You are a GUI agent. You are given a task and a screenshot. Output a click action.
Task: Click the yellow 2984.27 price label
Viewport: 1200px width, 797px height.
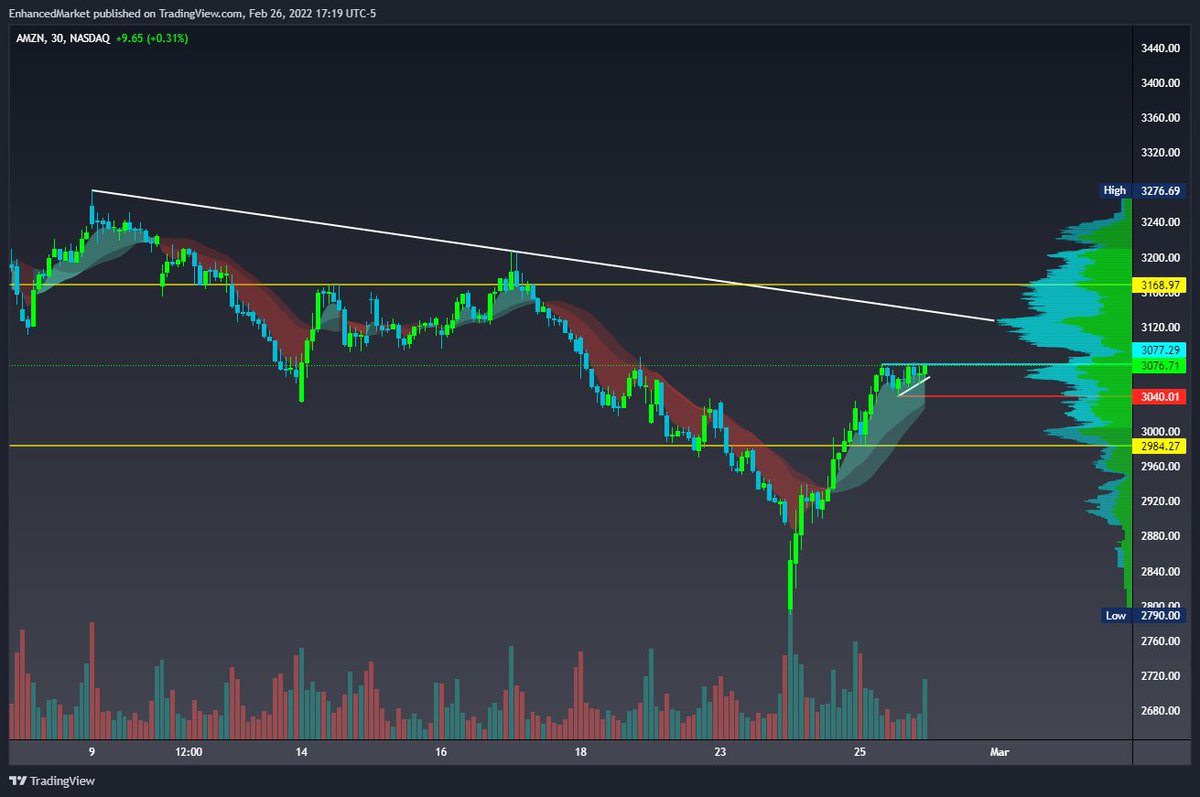coord(1161,445)
